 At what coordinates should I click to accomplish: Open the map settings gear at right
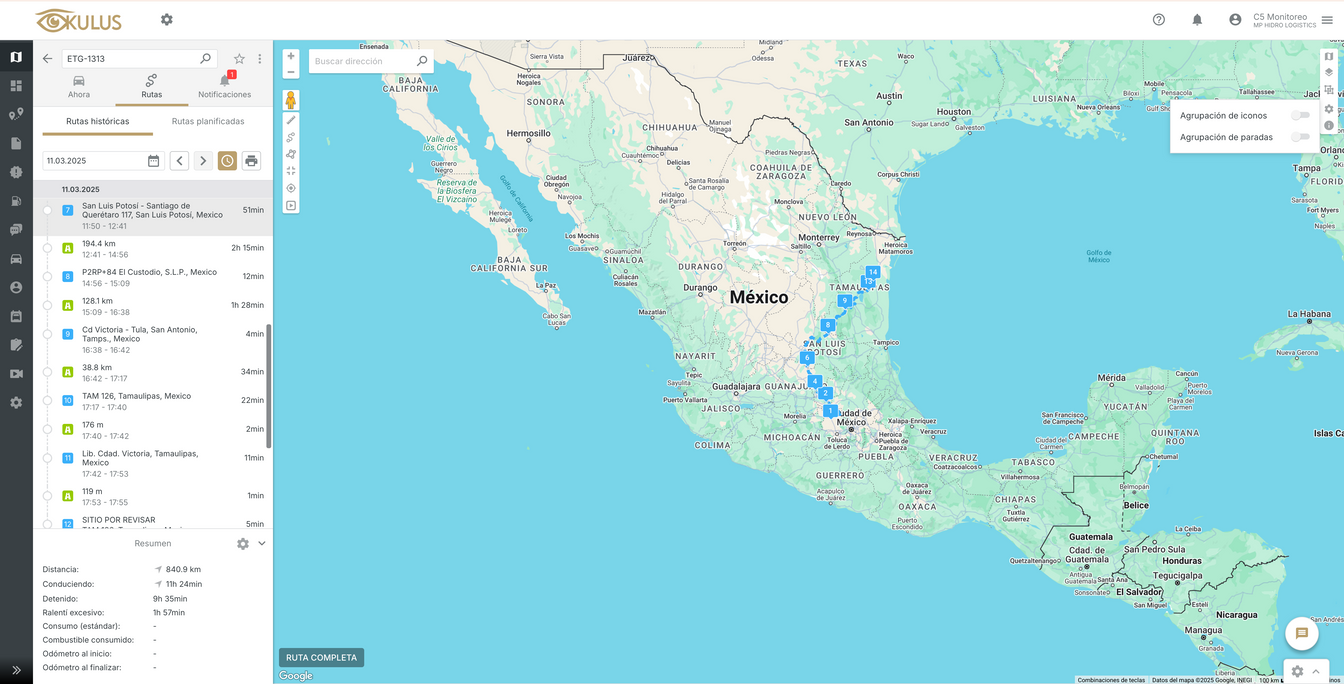(1329, 109)
